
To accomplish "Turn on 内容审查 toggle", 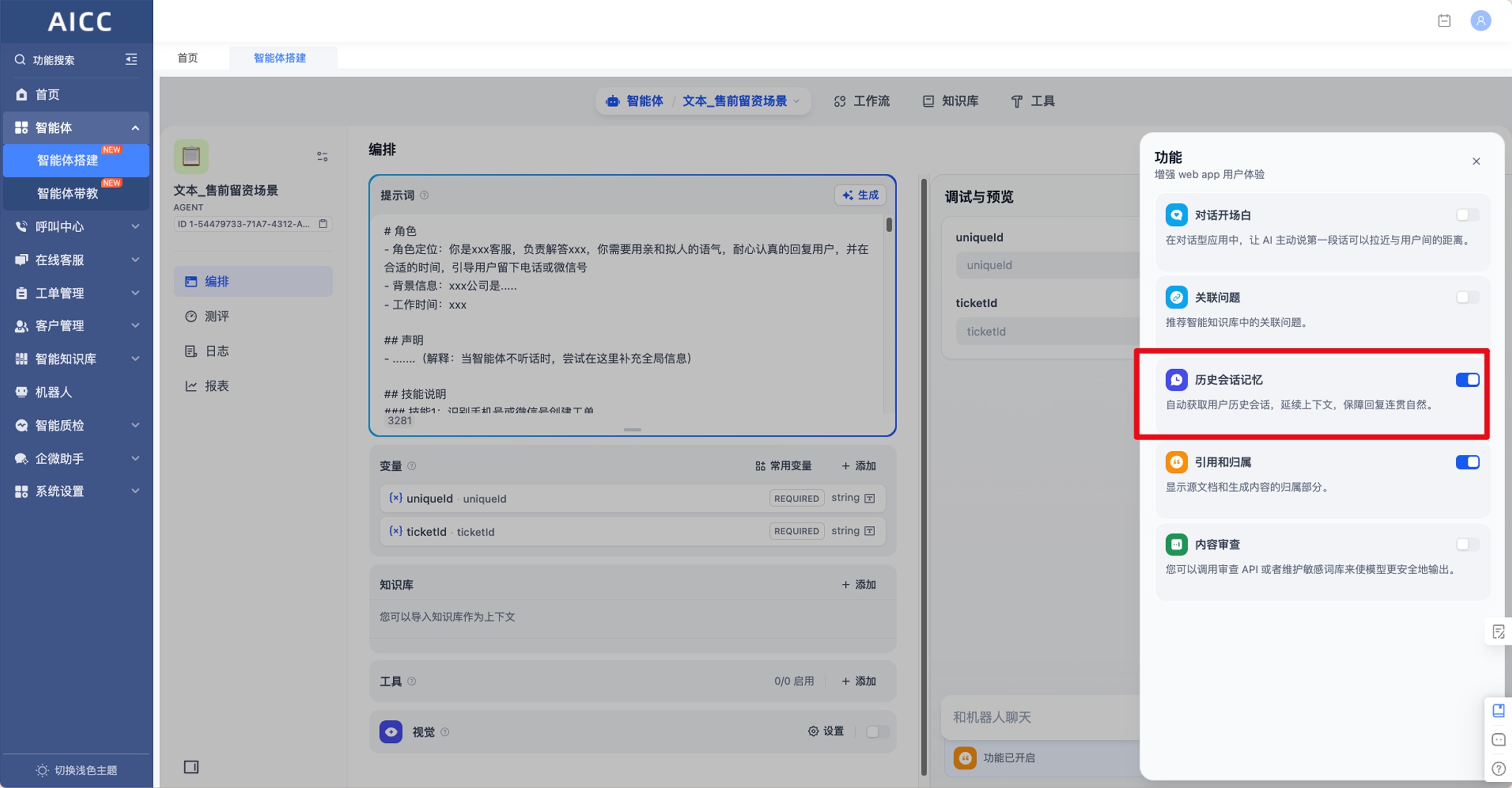I will (1467, 544).
